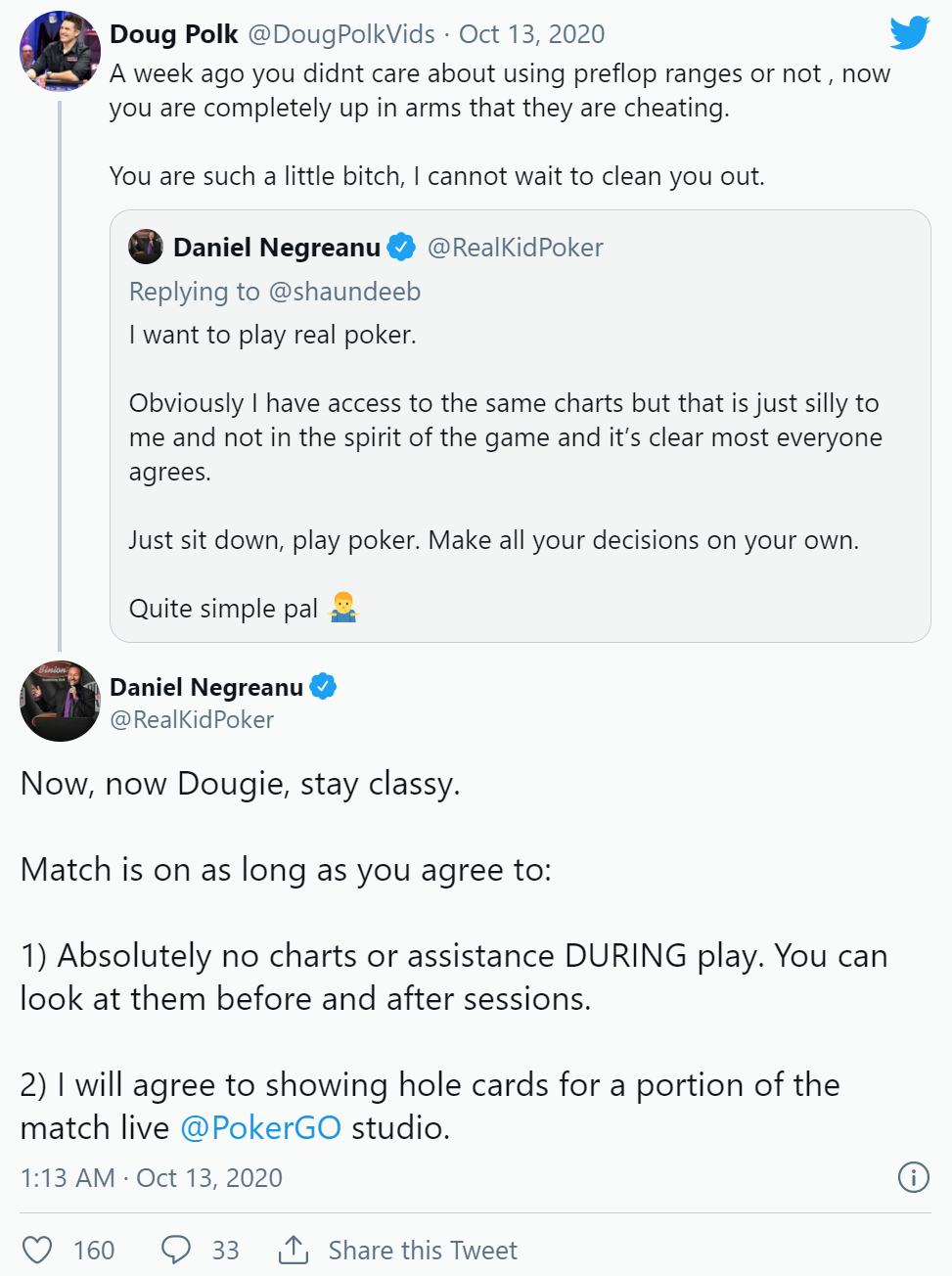Screen dimensions: 952x1276
Task: Open the @PokerGO mention link
Action: [x=261, y=1127]
